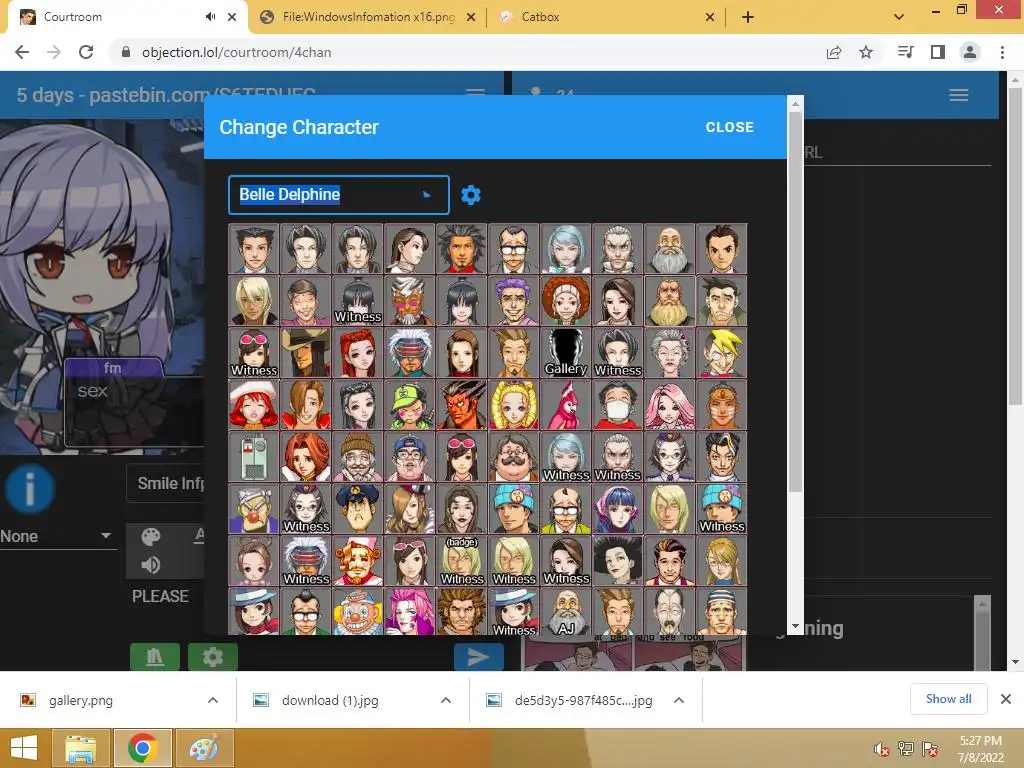The width and height of the screenshot is (1024, 768).
Task: Open the Chrome three-dot menu
Action: click(x=1002, y=52)
